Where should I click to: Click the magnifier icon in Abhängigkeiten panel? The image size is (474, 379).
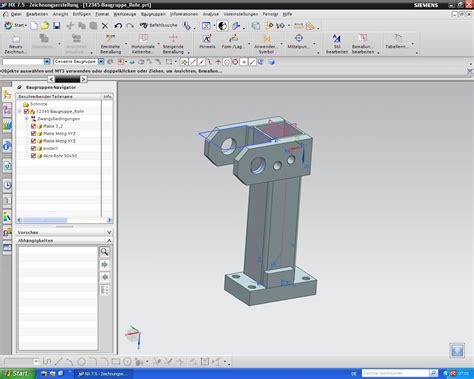[105, 252]
